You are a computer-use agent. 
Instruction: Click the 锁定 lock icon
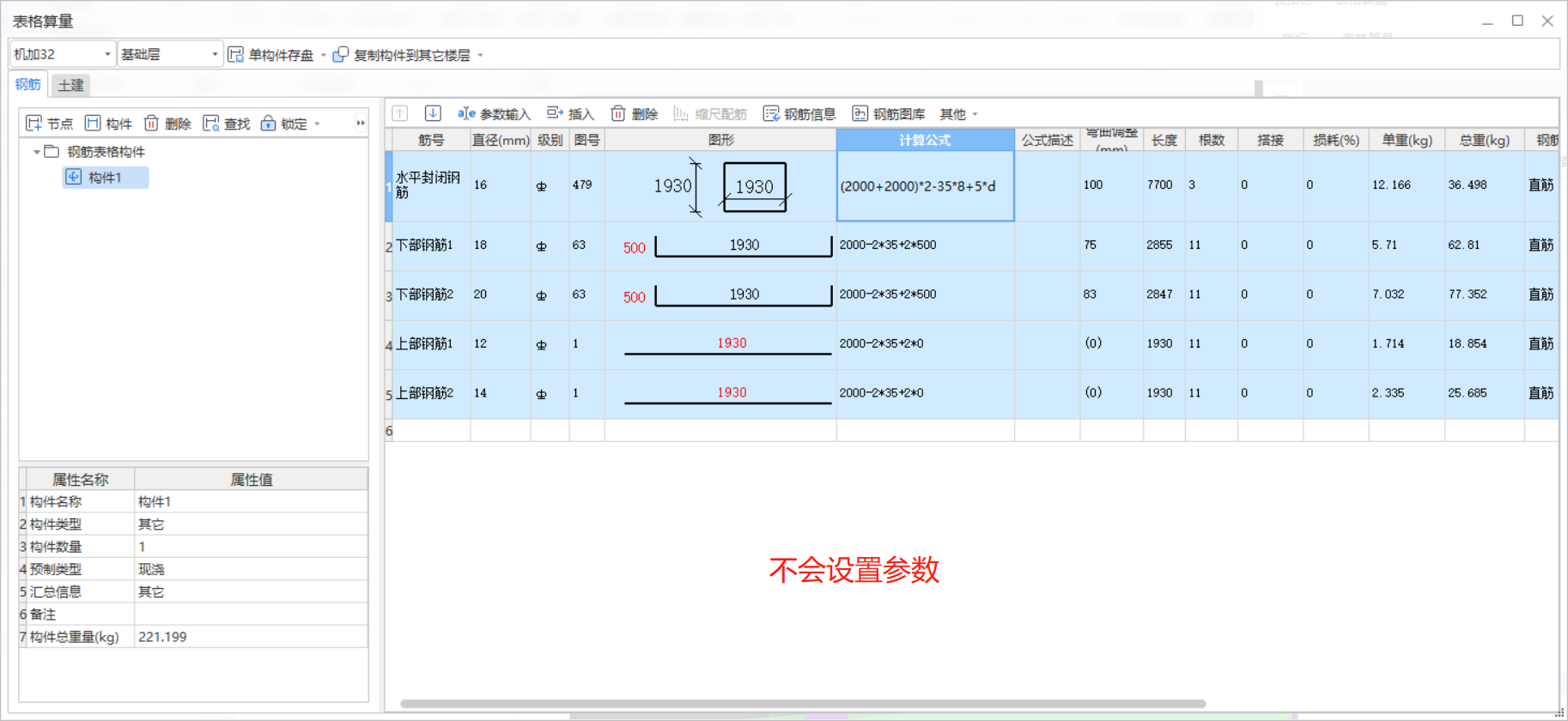click(x=268, y=124)
